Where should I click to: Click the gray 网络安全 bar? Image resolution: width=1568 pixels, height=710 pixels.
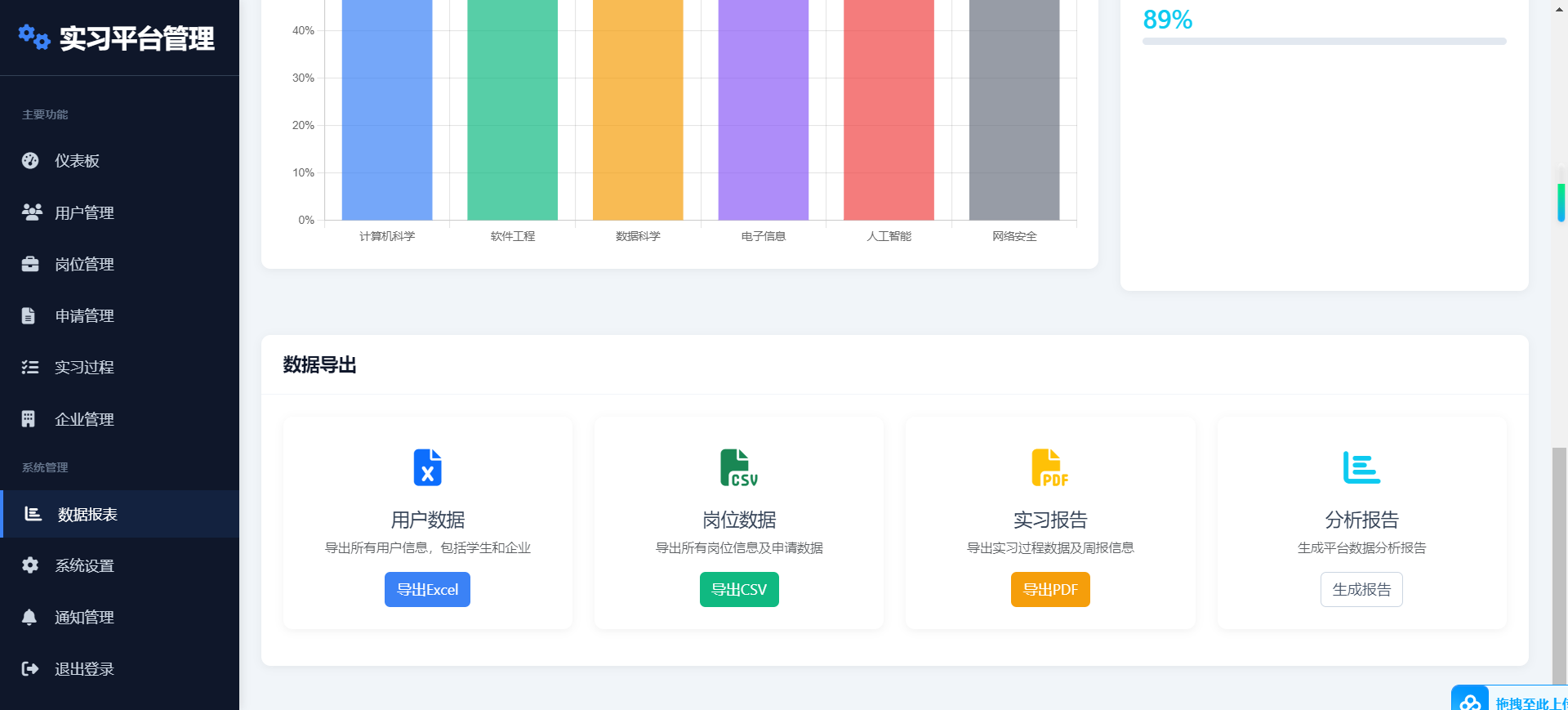(1014, 109)
